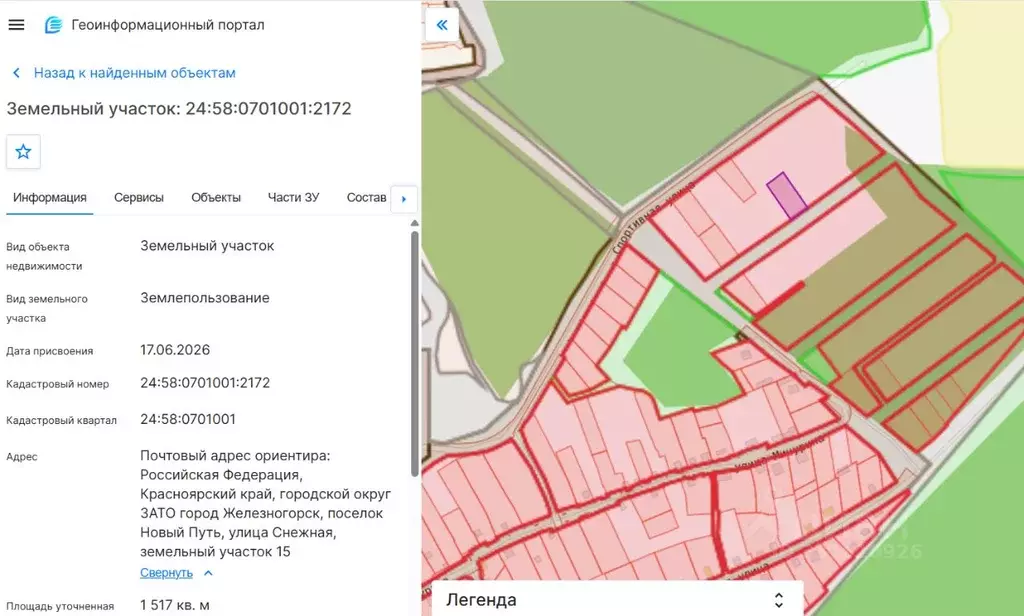Open the Объекты tab
The height and width of the screenshot is (616, 1024).
pos(216,197)
